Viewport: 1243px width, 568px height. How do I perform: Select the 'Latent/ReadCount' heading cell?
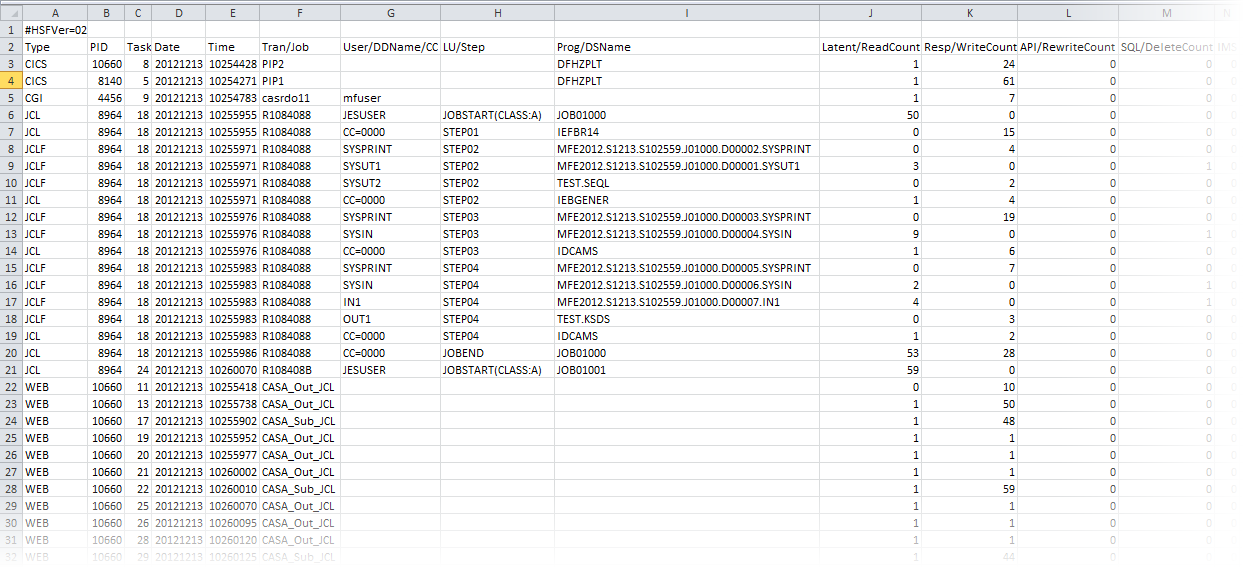pos(870,47)
